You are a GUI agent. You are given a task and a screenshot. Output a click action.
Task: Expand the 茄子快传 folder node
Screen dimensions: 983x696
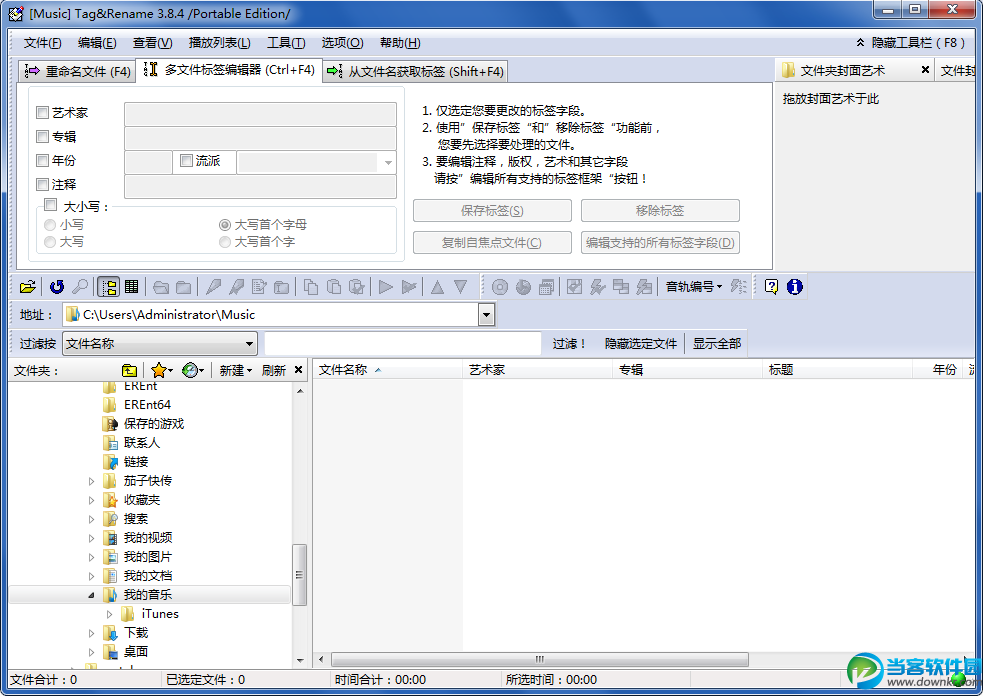pyautogui.click(x=92, y=481)
